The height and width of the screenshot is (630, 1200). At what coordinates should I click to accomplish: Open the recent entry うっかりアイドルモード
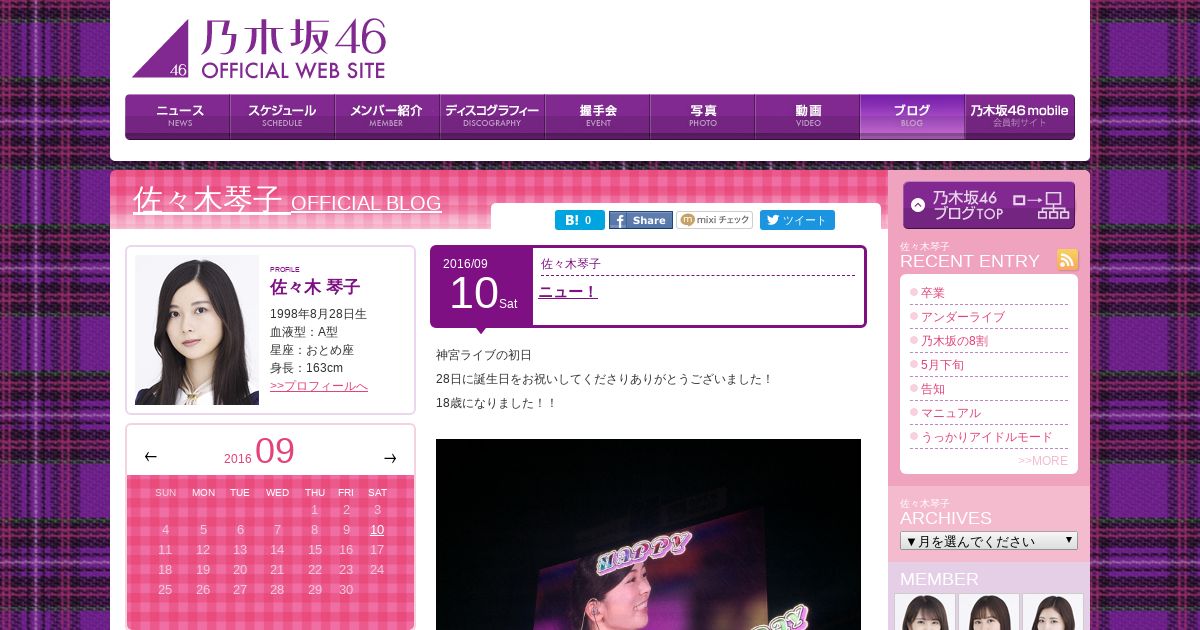[987, 437]
